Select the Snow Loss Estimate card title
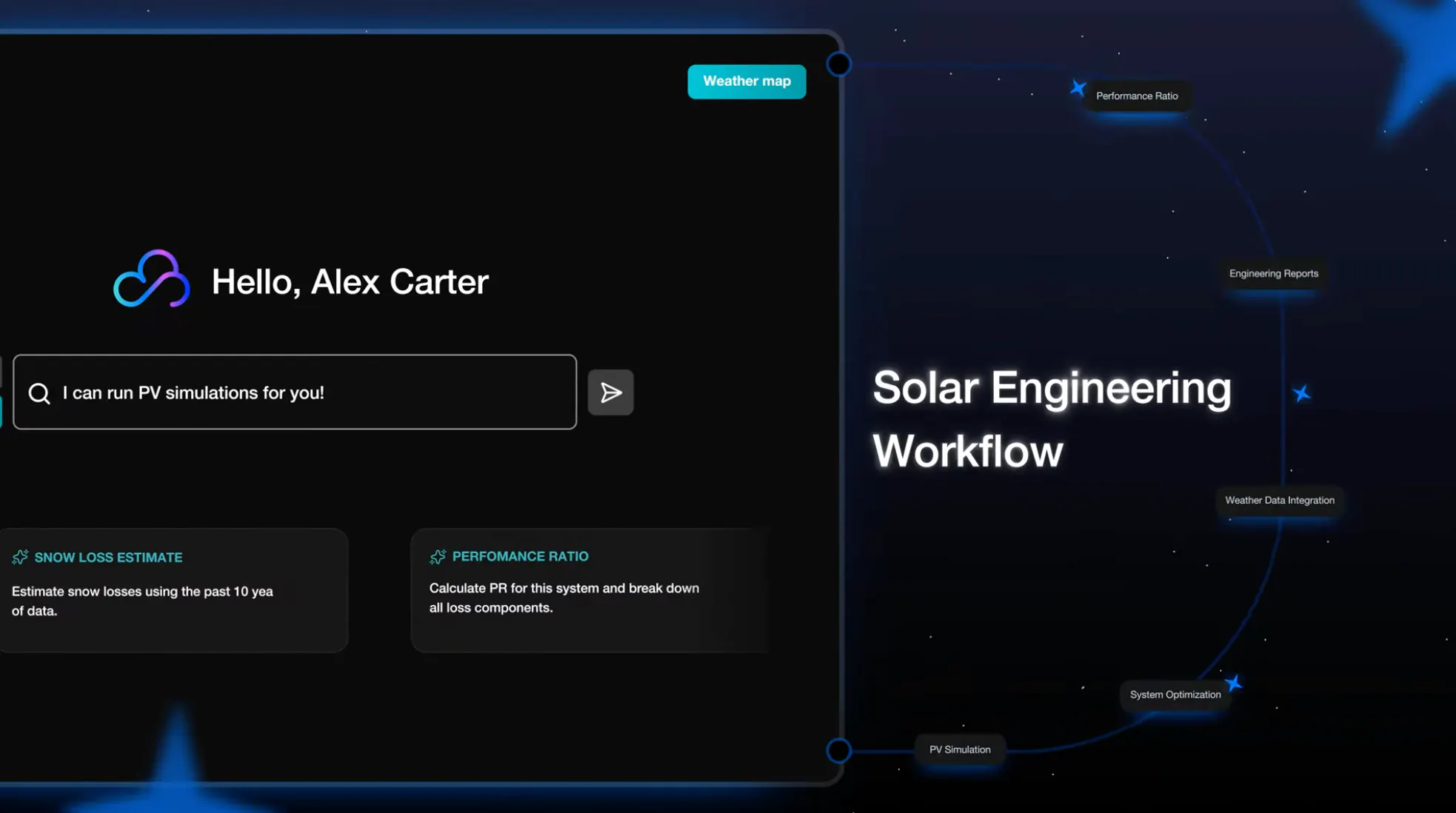1456x813 pixels. [108, 558]
